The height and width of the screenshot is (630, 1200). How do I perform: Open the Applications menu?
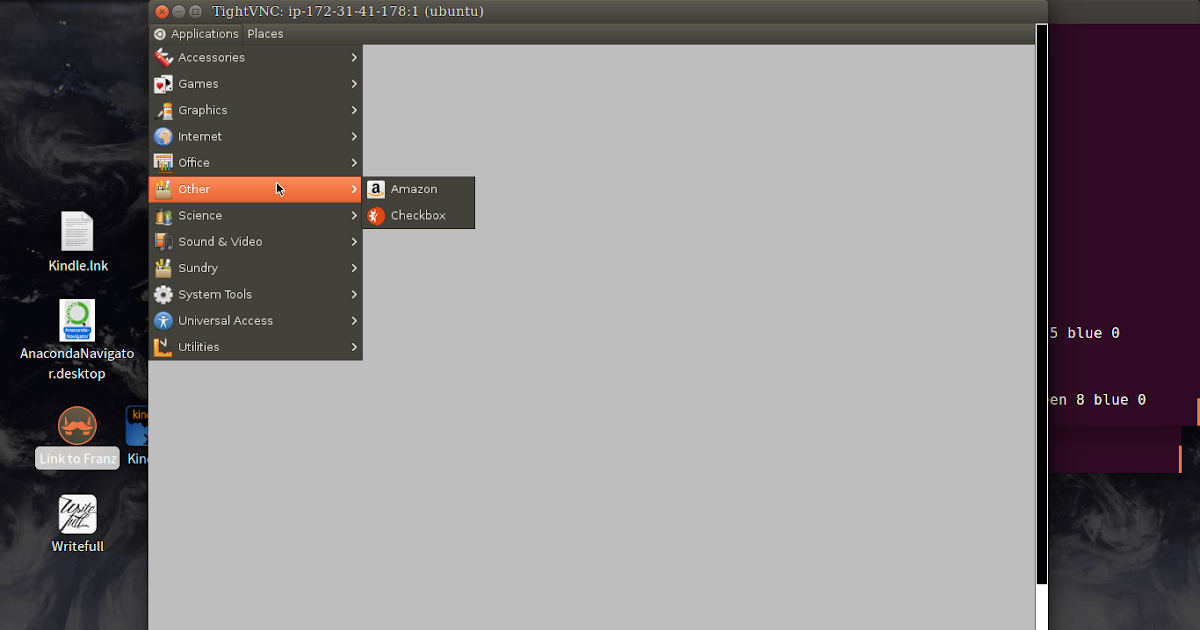pos(205,33)
